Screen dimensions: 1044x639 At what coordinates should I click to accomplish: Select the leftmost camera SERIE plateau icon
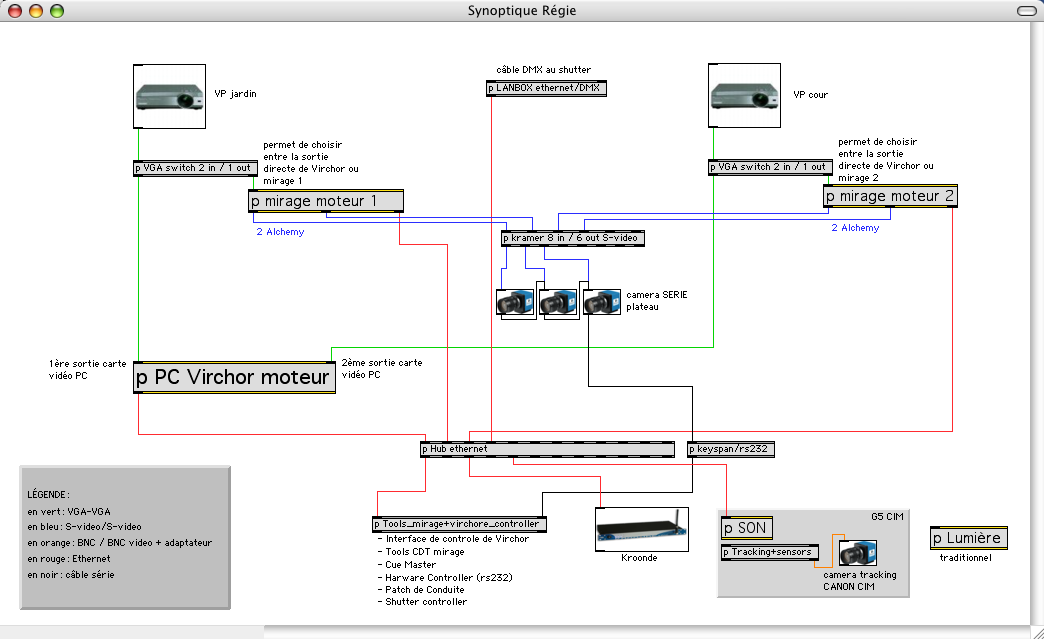(x=516, y=303)
